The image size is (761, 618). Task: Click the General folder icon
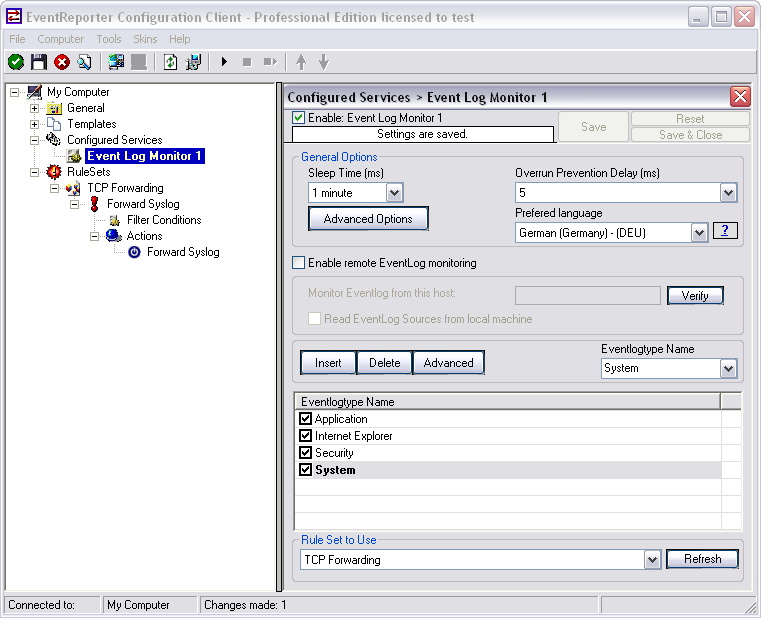54,108
